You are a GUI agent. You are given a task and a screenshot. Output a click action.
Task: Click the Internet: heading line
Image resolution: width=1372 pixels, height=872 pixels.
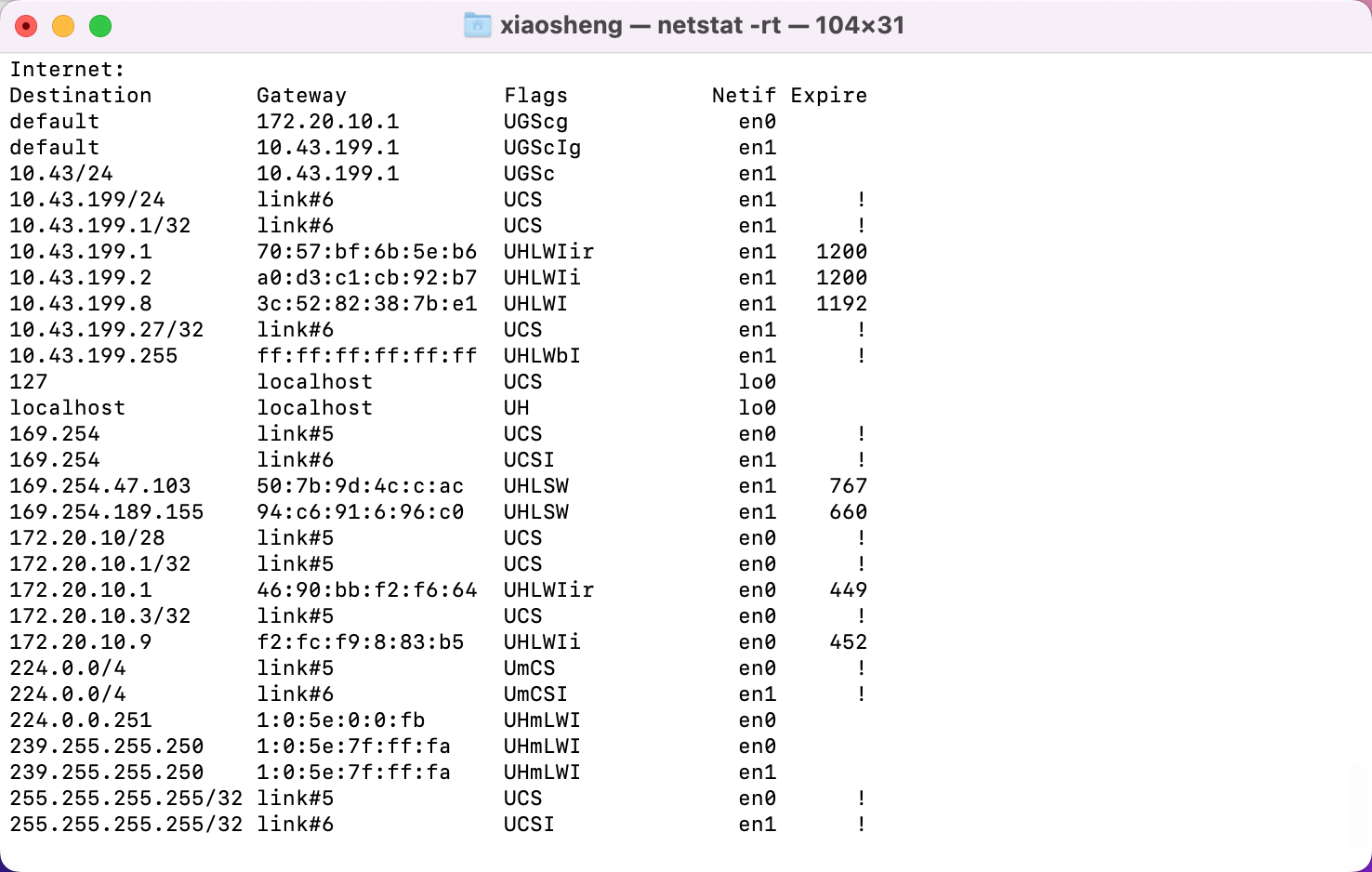point(67,70)
